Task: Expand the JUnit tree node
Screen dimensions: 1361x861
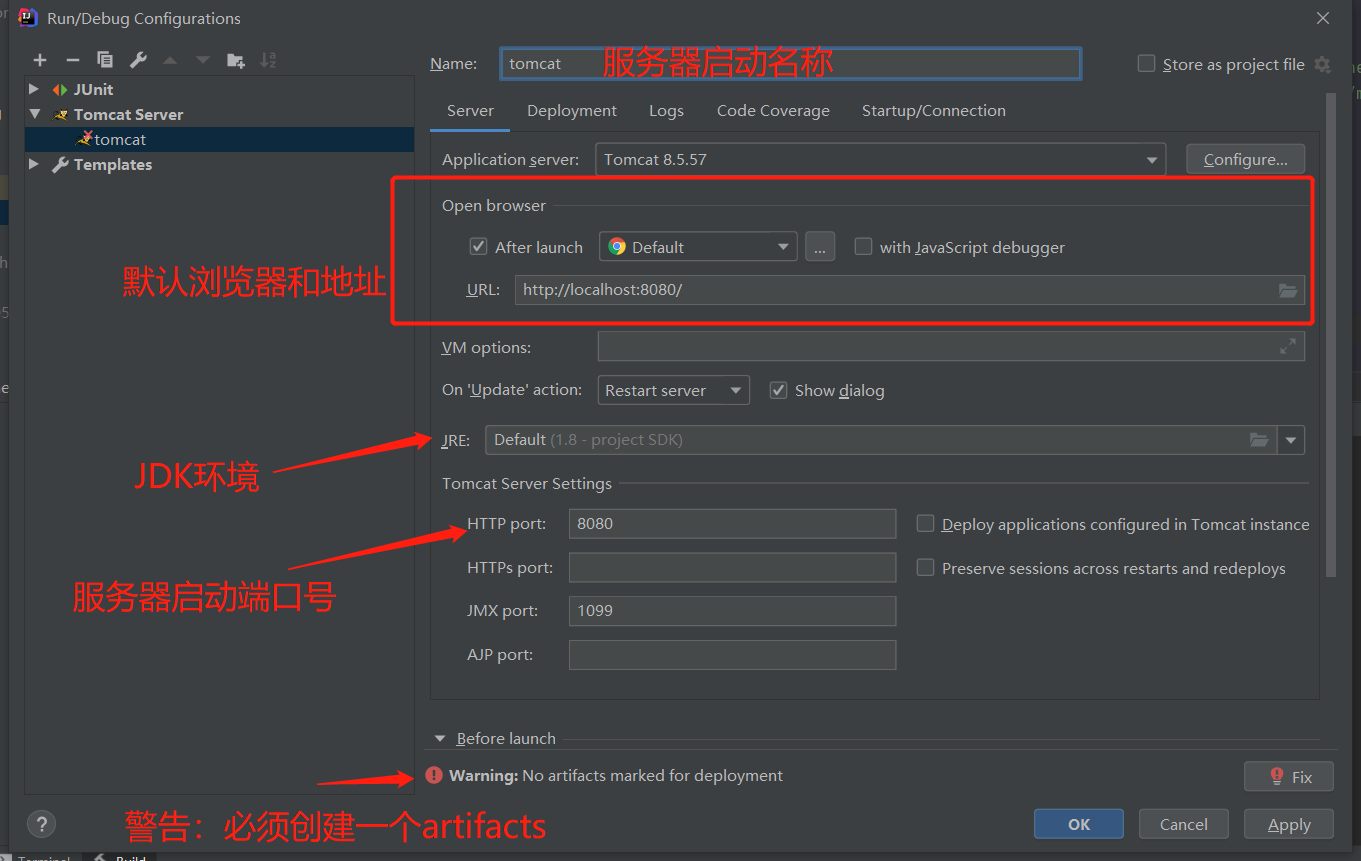Action: click(x=34, y=90)
